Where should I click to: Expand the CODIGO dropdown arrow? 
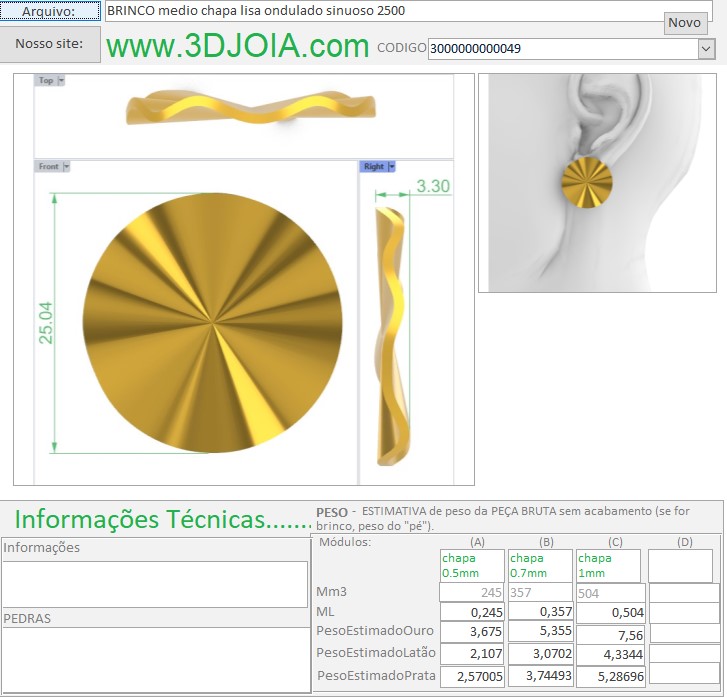click(705, 48)
